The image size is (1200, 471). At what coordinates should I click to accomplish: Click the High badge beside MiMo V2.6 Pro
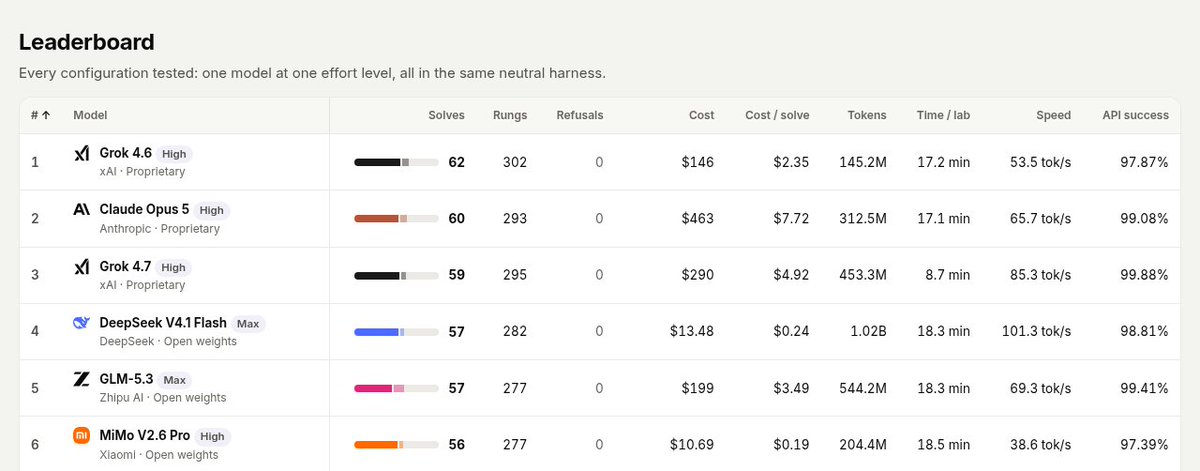click(212, 436)
